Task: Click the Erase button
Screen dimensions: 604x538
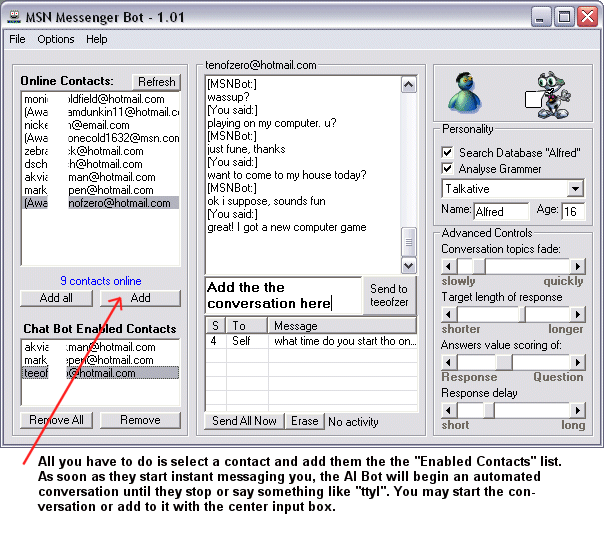Action: (x=305, y=421)
